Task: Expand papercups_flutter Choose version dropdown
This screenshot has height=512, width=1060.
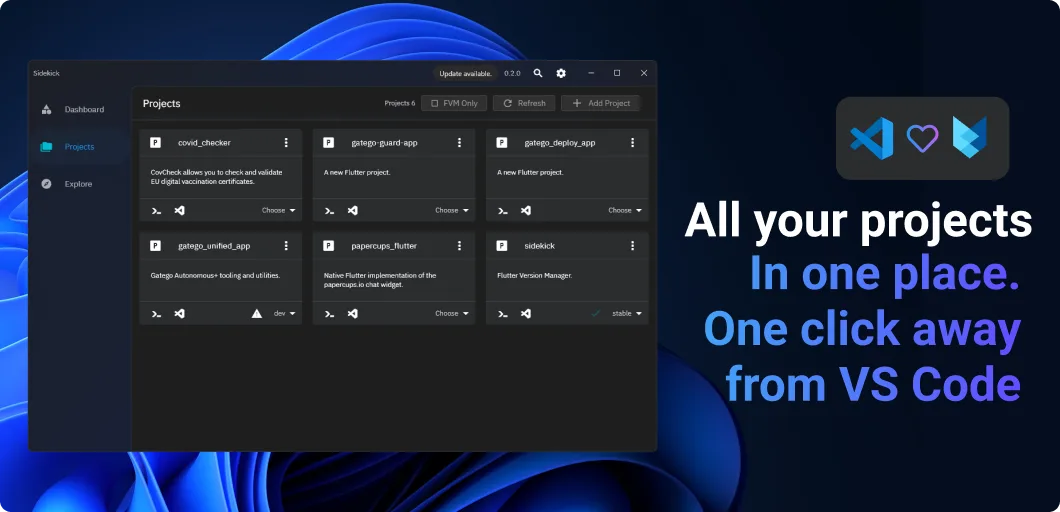Action: point(452,313)
